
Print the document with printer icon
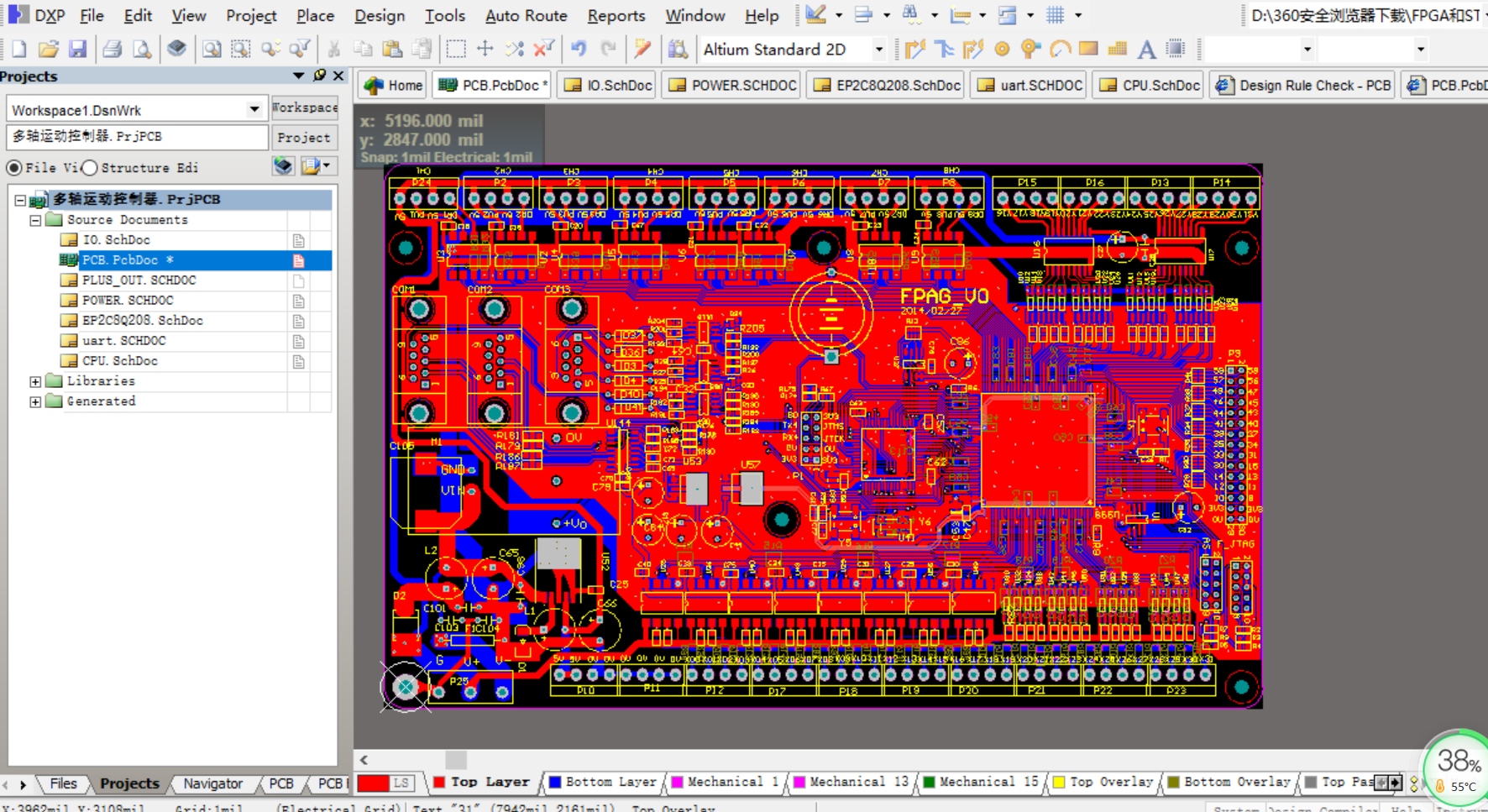[x=113, y=50]
